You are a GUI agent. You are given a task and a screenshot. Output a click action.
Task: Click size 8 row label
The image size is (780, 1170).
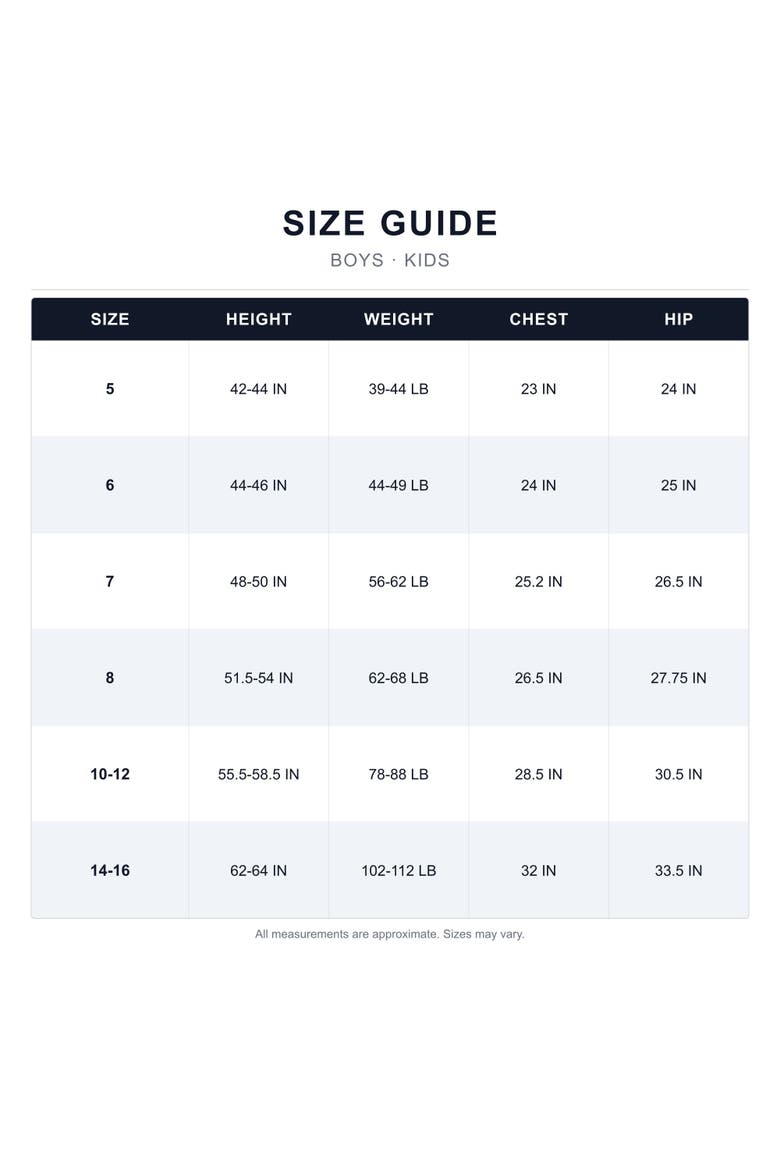(110, 678)
